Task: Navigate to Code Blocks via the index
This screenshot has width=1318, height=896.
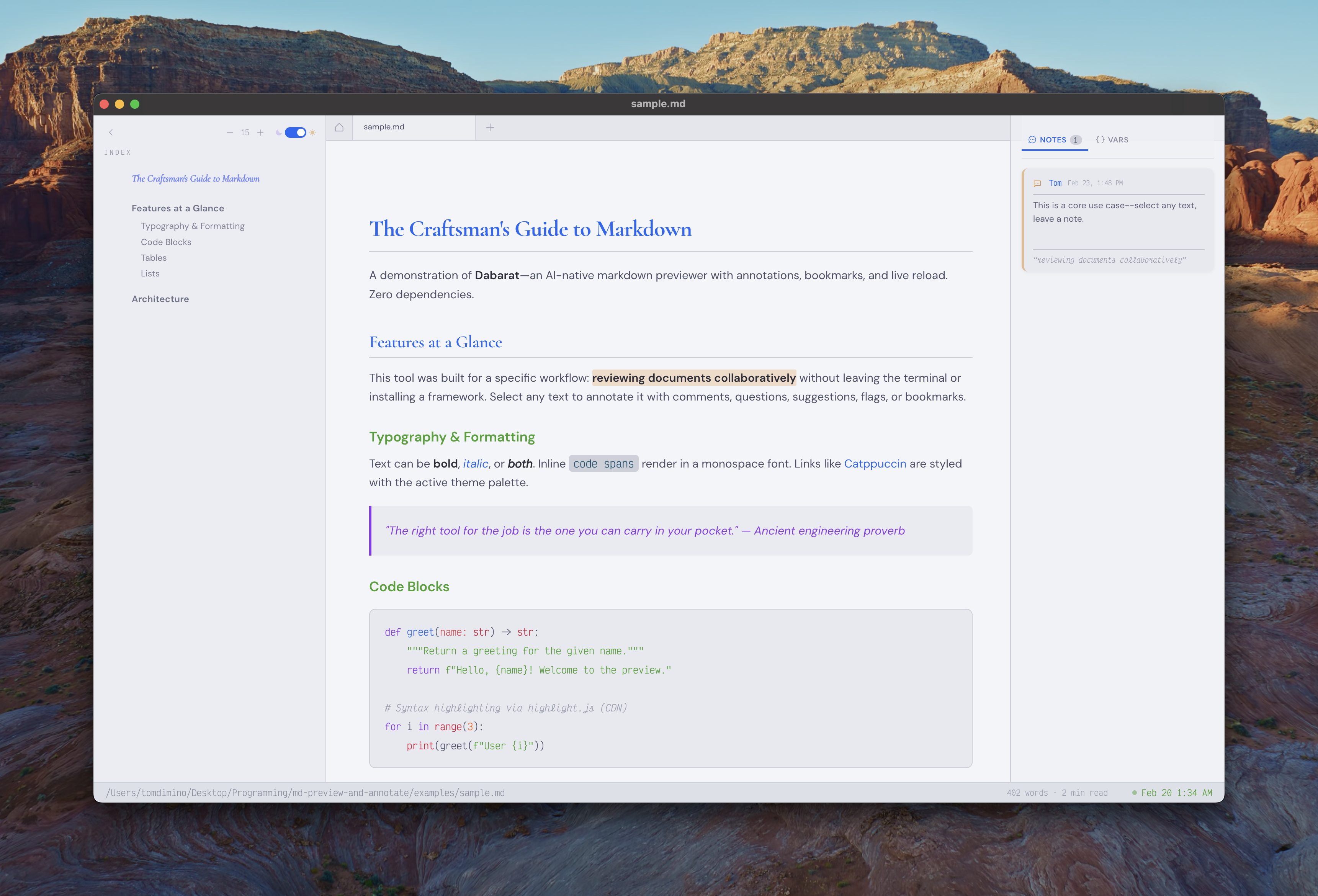Action: tap(165, 242)
